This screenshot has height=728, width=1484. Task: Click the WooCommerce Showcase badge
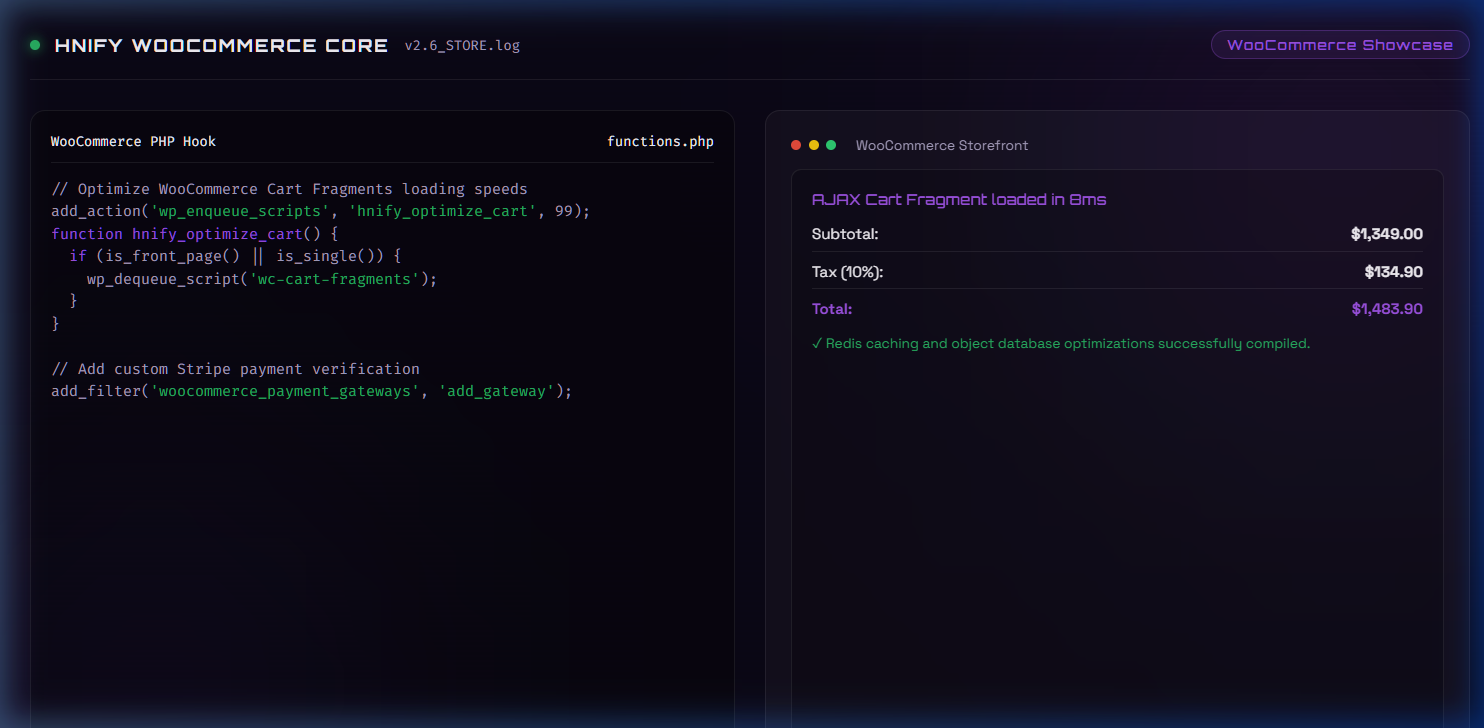pos(1340,45)
